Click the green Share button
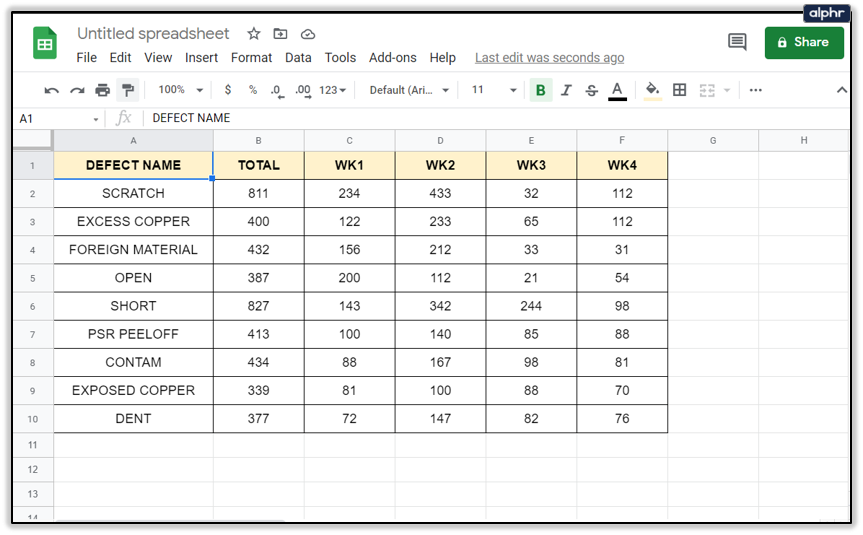Image resolution: width=863 pixels, height=535 pixels. point(804,42)
